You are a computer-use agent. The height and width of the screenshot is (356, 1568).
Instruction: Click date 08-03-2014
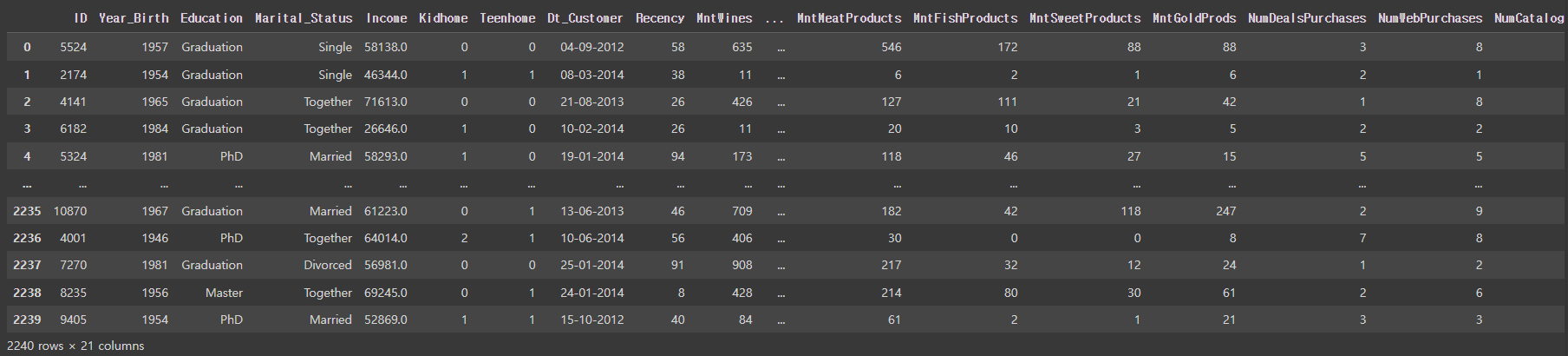(x=592, y=75)
